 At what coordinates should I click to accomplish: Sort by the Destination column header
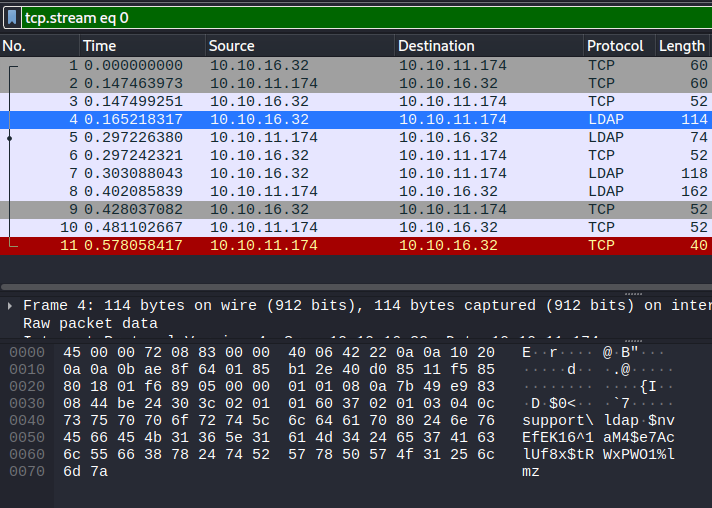click(489, 46)
